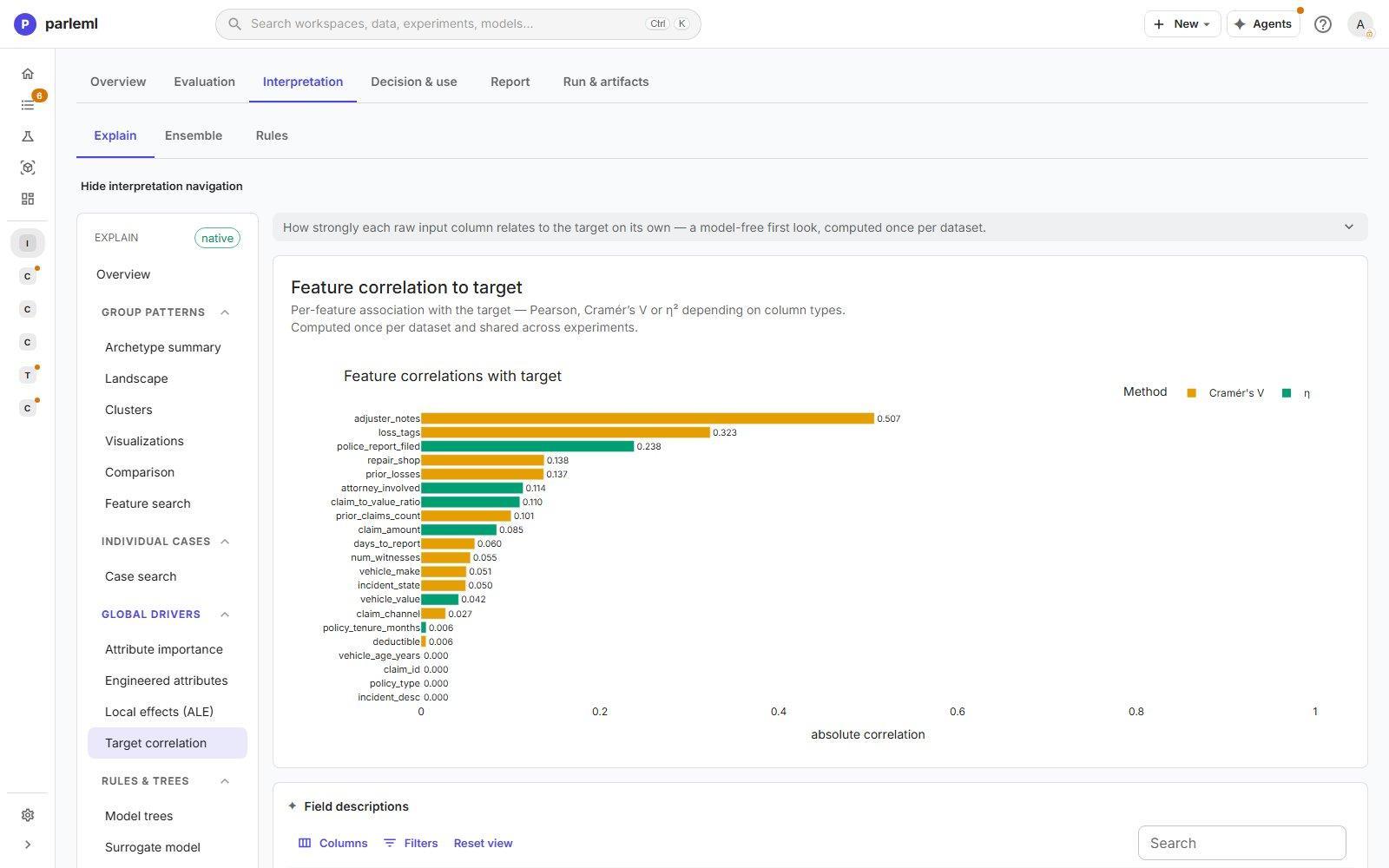
Task: Open the help question mark icon
Action: click(1323, 24)
